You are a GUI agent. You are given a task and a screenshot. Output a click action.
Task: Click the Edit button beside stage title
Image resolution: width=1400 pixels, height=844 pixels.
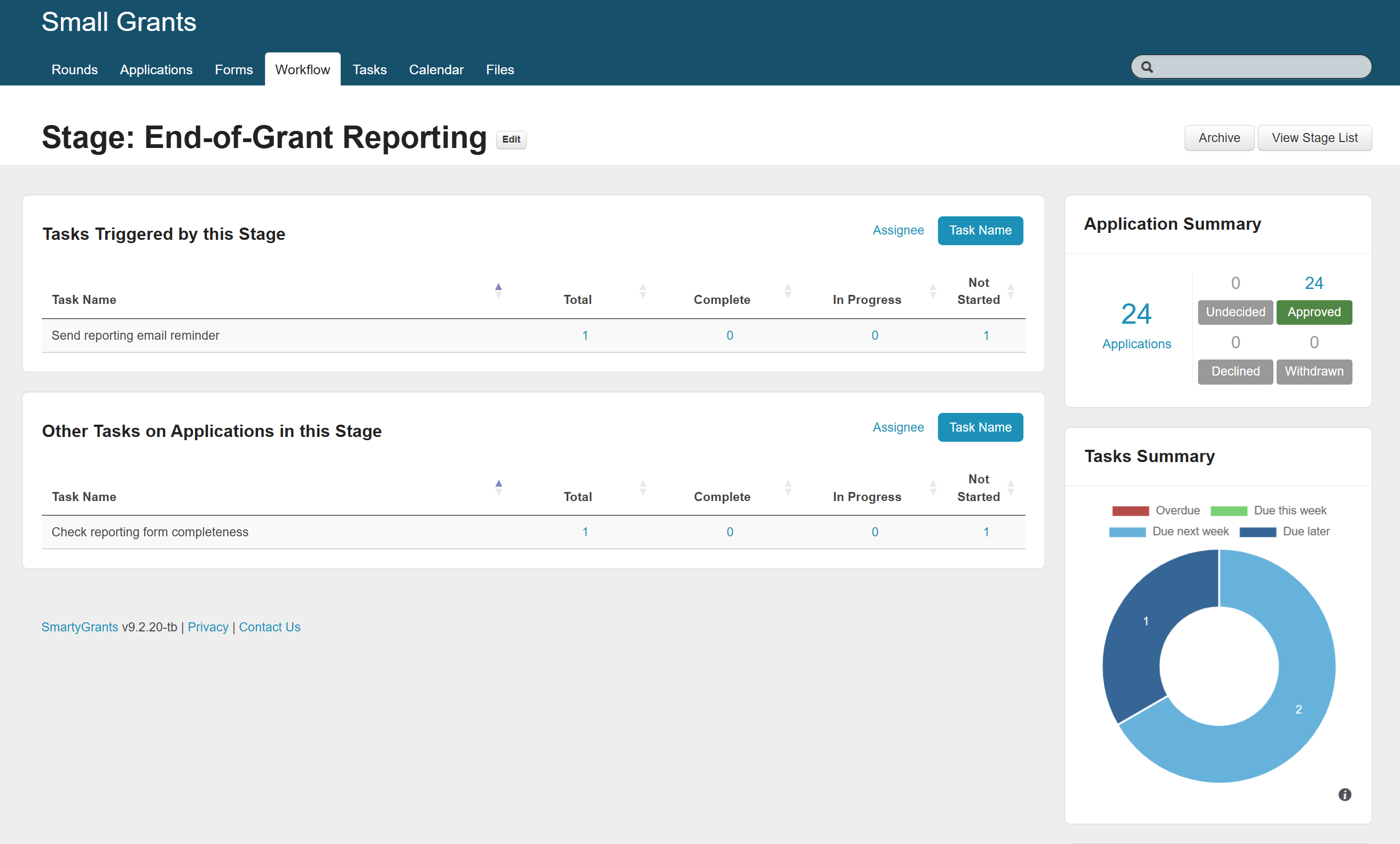click(511, 139)
